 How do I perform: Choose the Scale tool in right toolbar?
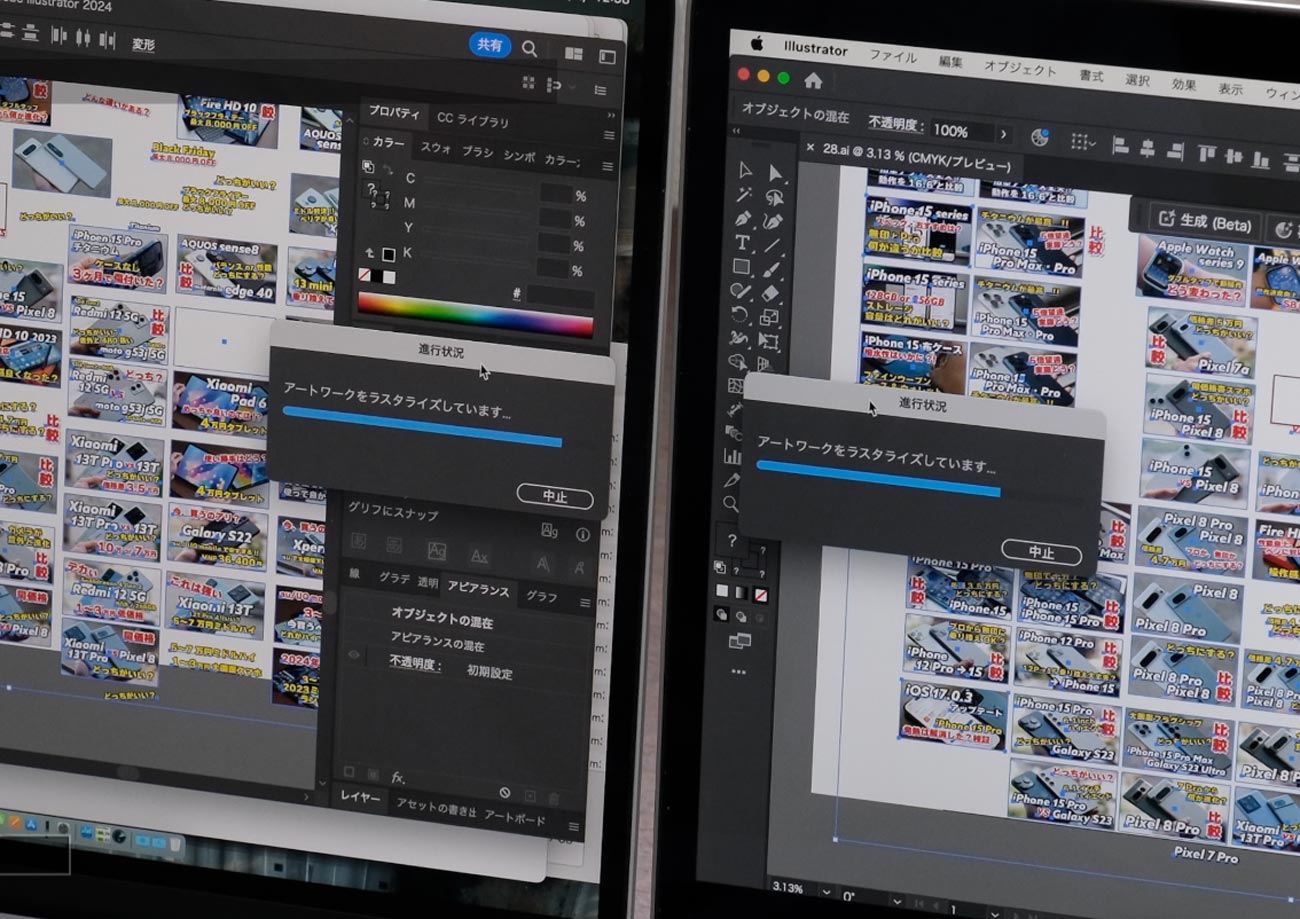click(769, 318)
